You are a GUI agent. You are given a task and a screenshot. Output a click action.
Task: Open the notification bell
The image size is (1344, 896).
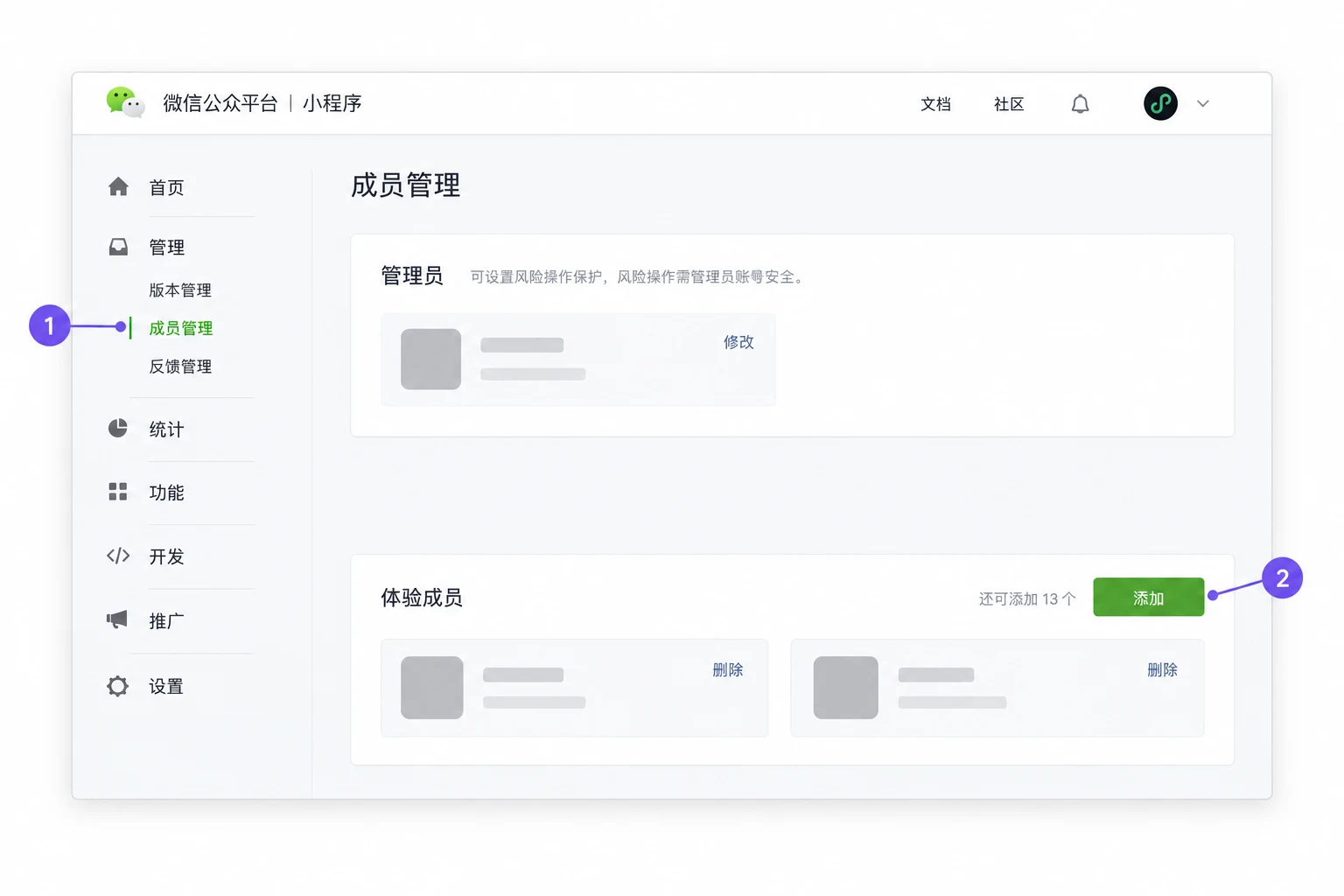coord(1080,104)
